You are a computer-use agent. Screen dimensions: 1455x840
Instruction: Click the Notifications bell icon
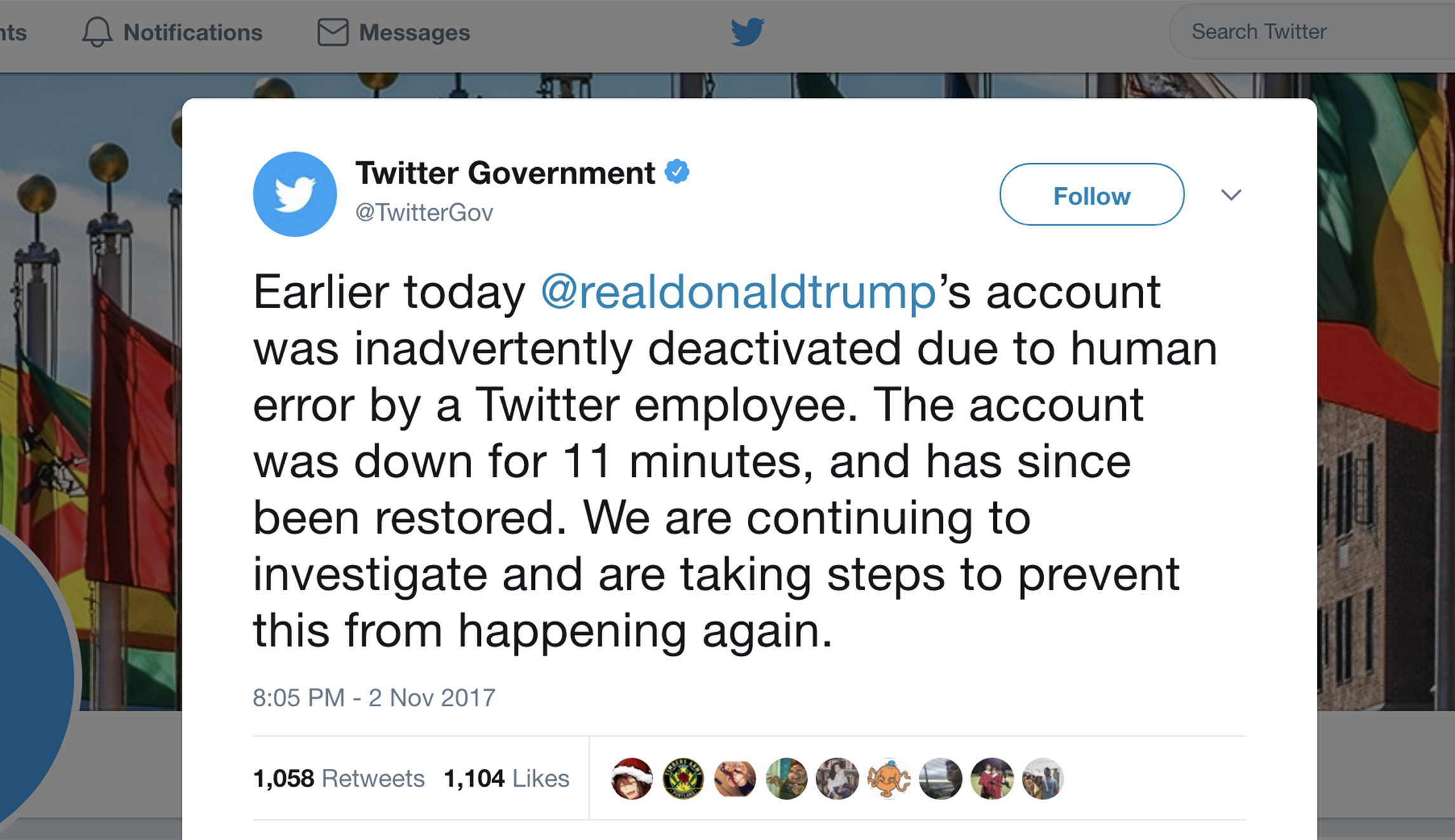[x=97, y=32]
